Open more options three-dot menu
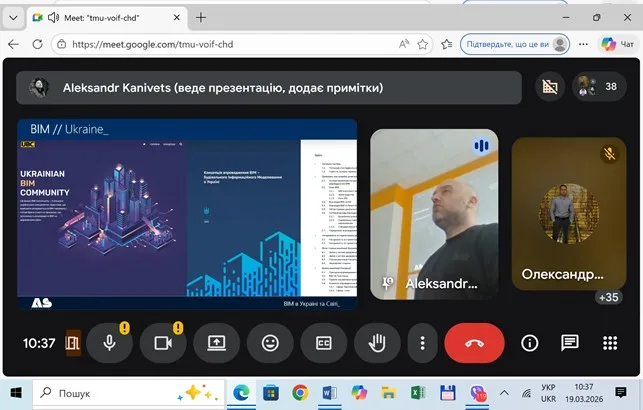The height and width of the screenshot is (410, 643). pyautogui.click(x=423, y=343)
